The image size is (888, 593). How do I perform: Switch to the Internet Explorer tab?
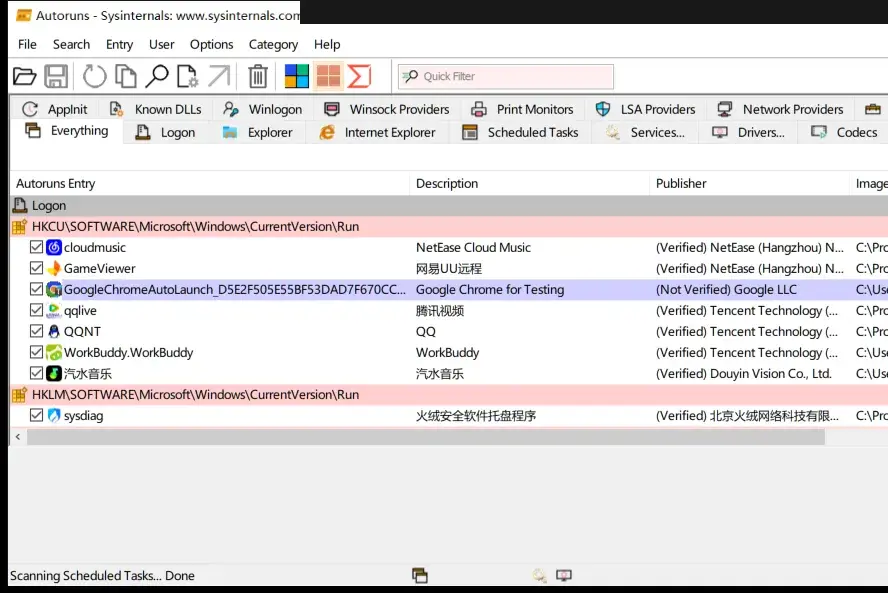[x=377, y=133]
